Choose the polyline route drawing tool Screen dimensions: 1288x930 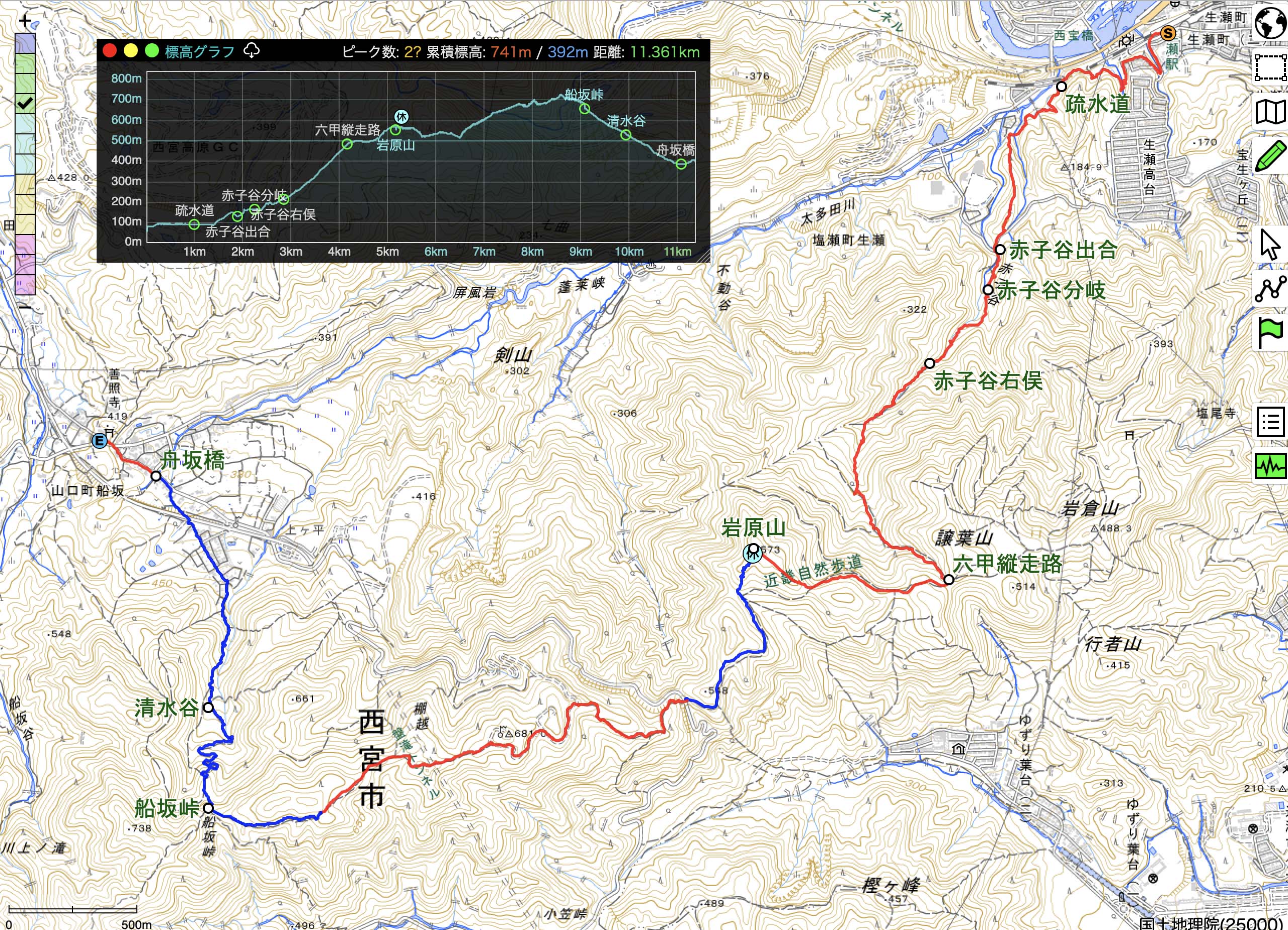(x=1269, y=288)
